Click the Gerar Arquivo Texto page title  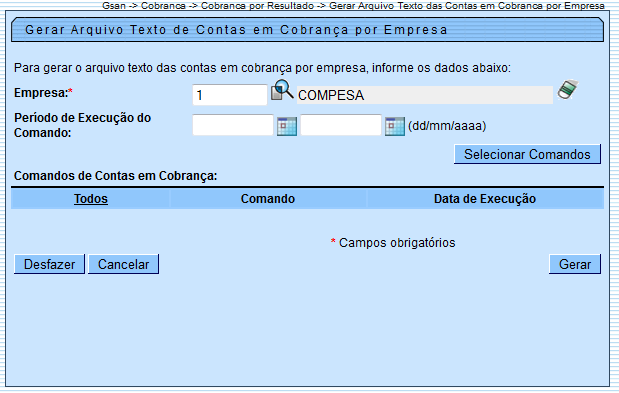(x=236, y=30)
